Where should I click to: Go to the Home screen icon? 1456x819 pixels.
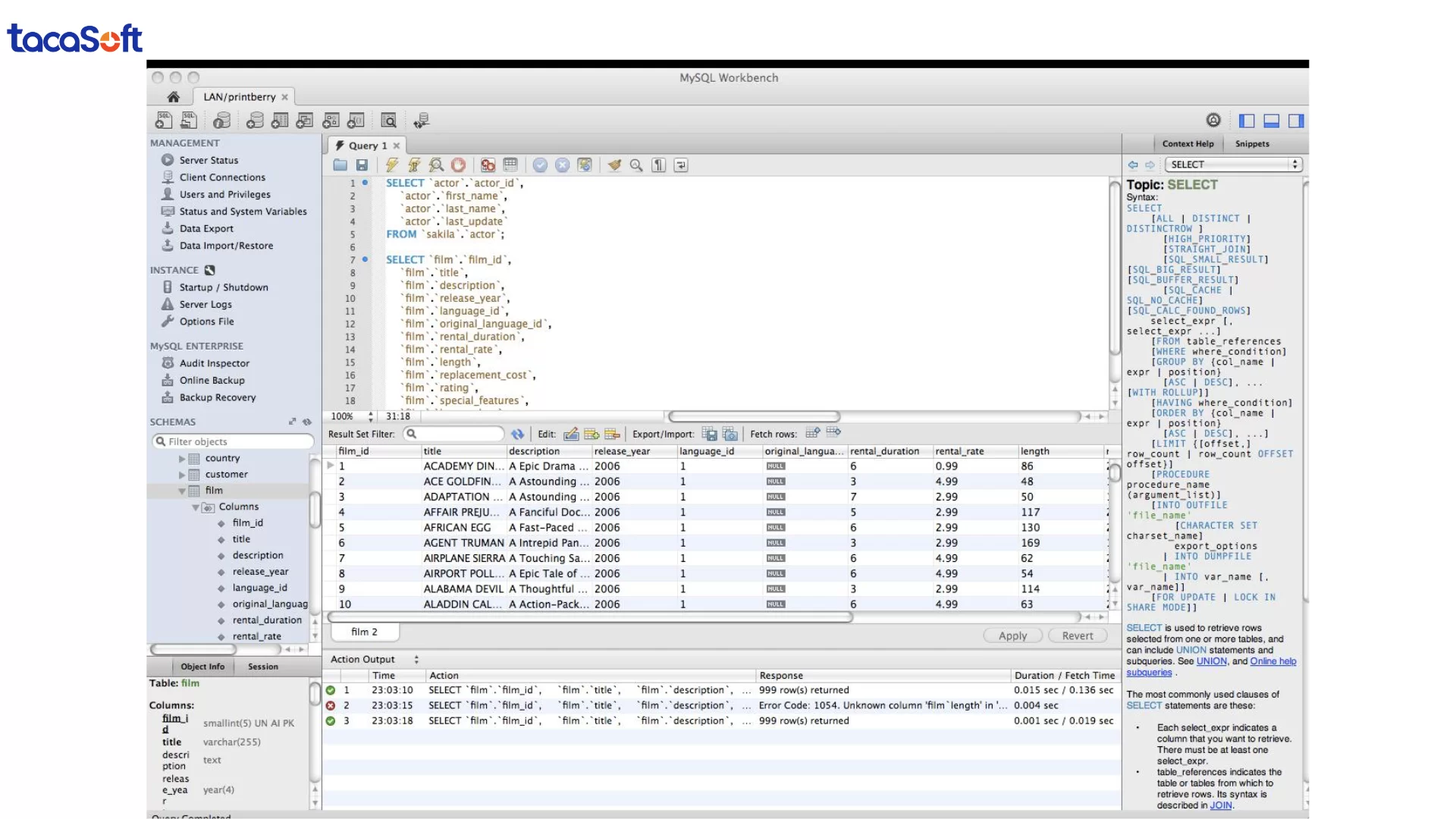point(173,97)
